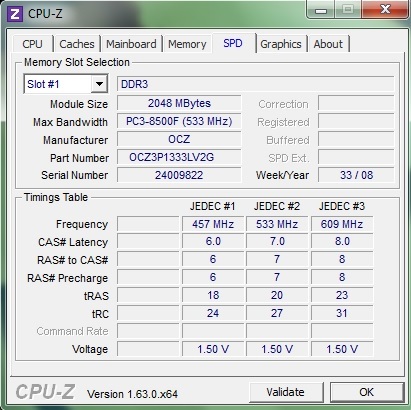Viewport: 411px width, 410px height.
Task: Click the JEDEC #1 column header
Action: click(213, 206)
